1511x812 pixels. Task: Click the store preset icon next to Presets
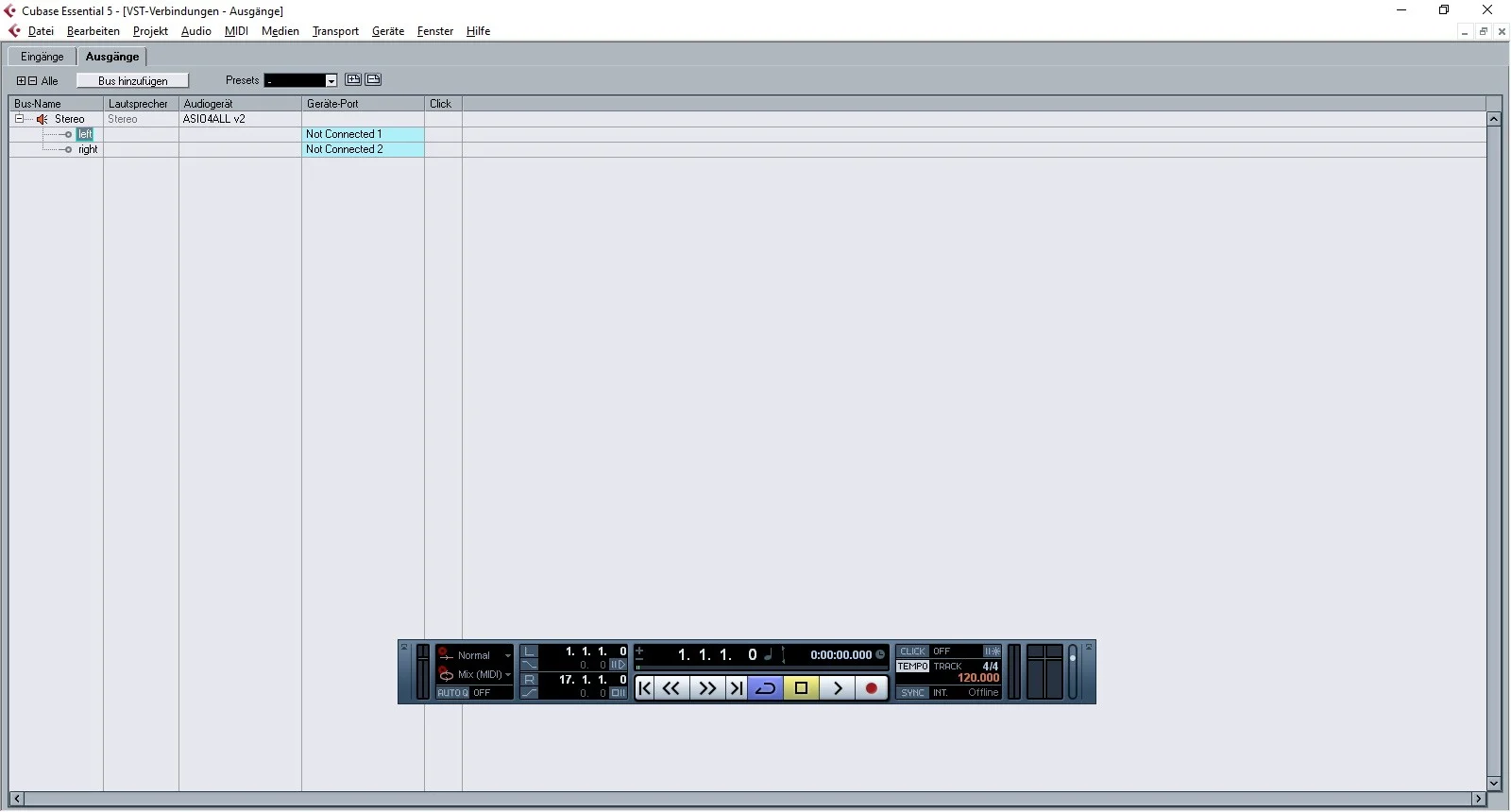353,80
